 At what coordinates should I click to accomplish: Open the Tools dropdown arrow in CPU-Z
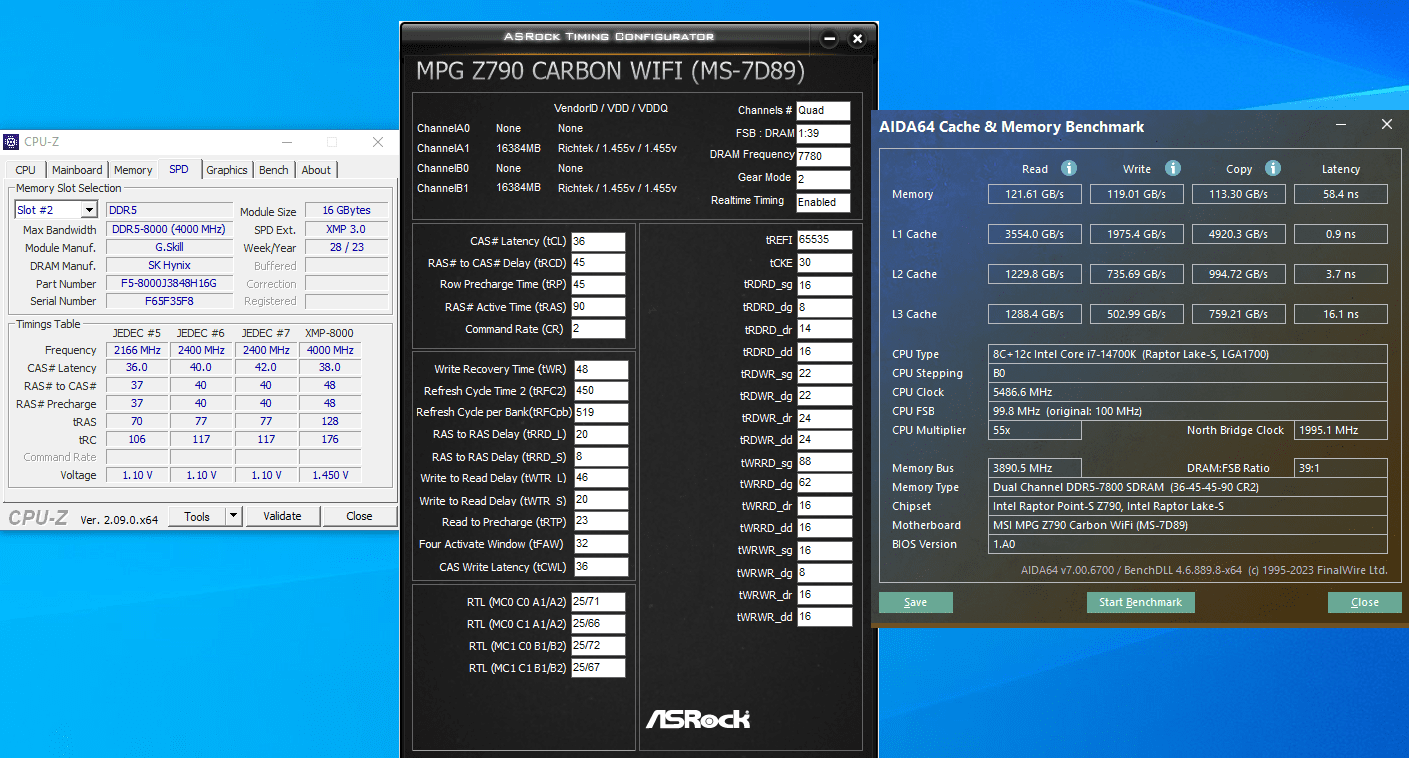[x=234, y=516]
